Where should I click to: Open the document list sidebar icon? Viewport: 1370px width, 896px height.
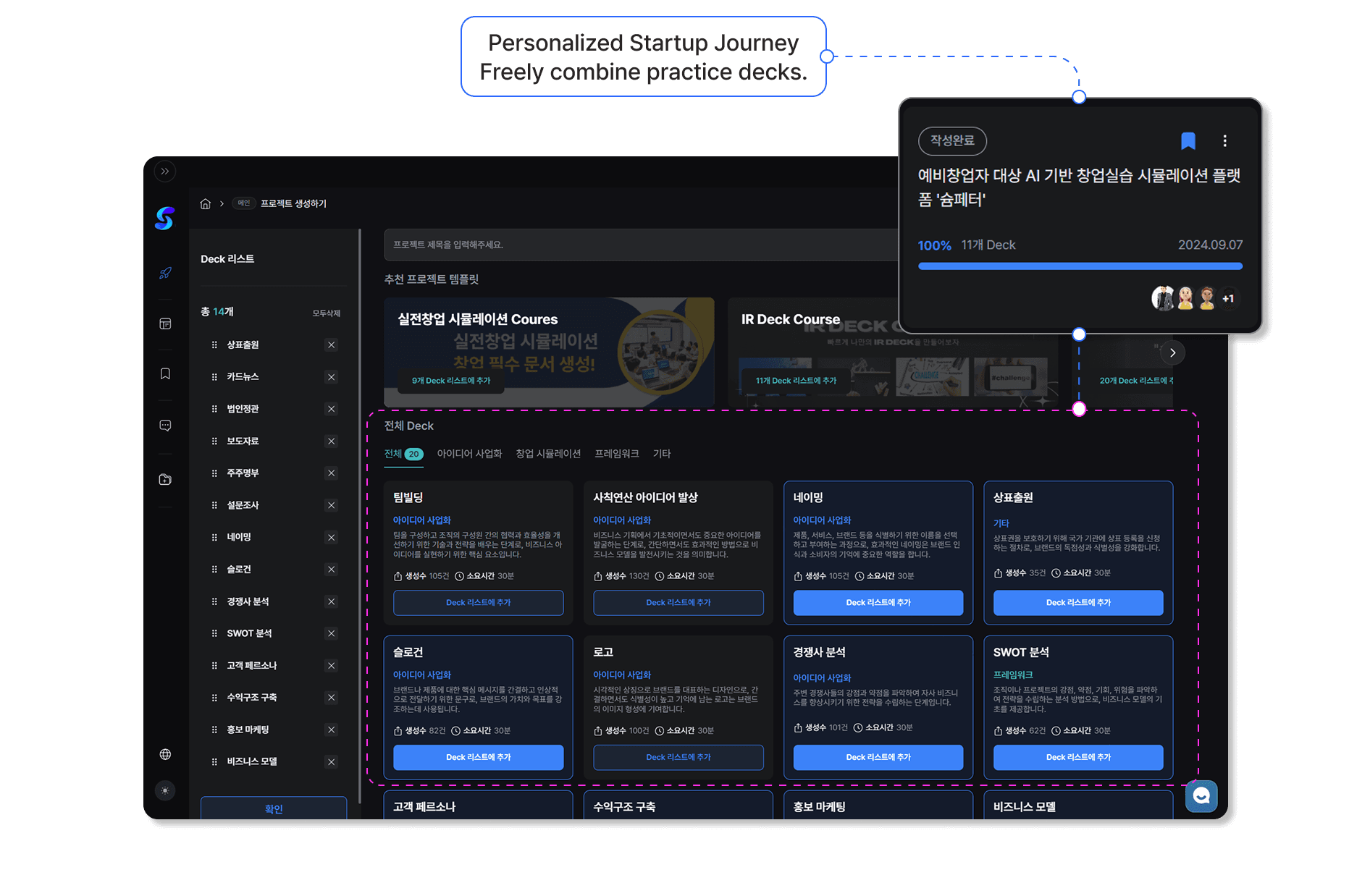165,324
